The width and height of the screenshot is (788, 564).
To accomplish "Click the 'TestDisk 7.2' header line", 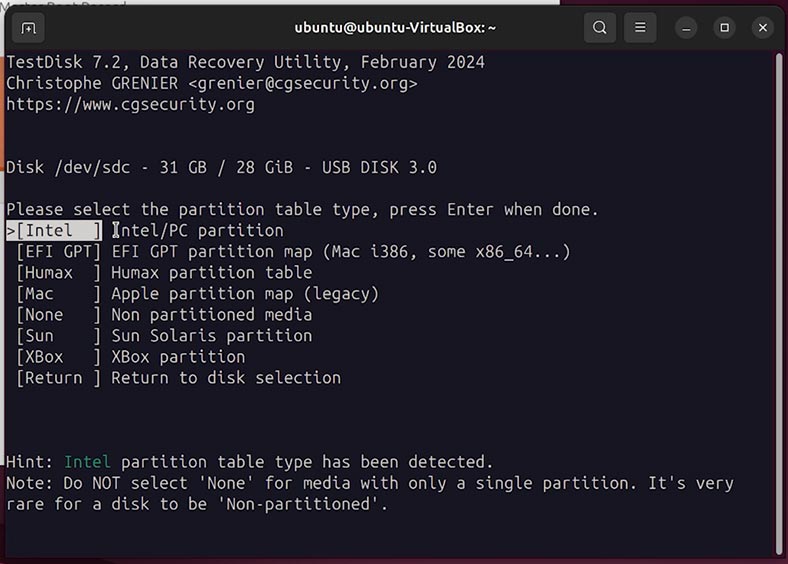I will [x=245, y=62].
